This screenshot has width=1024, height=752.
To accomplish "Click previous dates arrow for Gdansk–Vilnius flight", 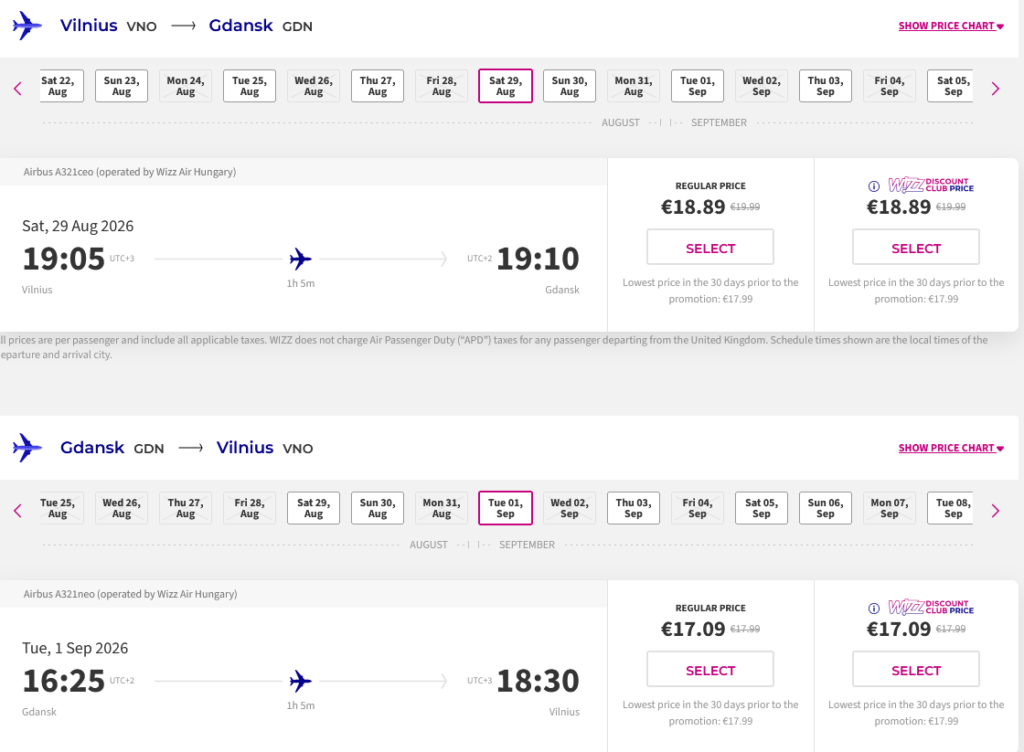I will pos(17,511).
